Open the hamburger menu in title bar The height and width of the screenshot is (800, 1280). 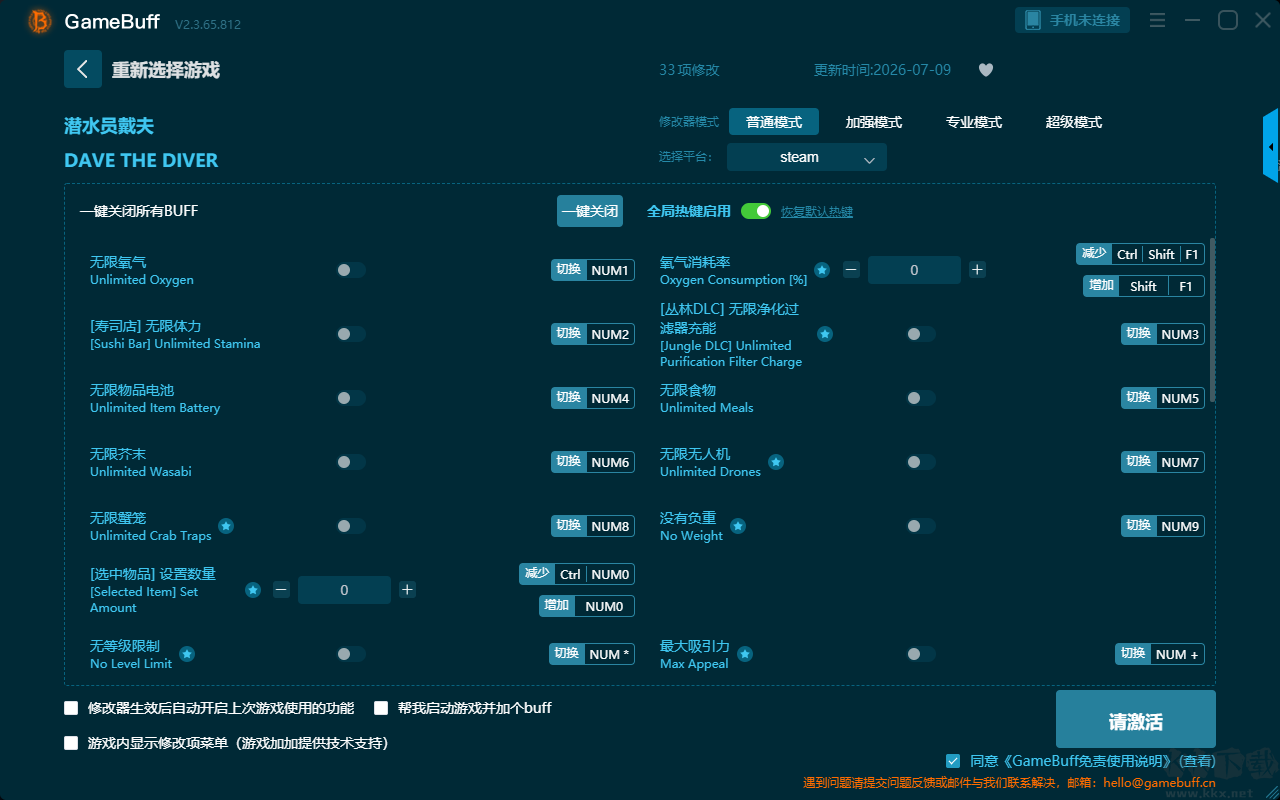tap(1157, 20)
